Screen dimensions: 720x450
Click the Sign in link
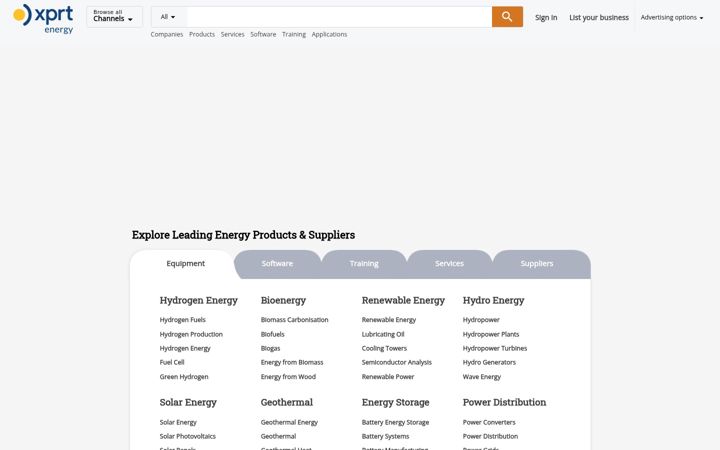coord(546,17)
